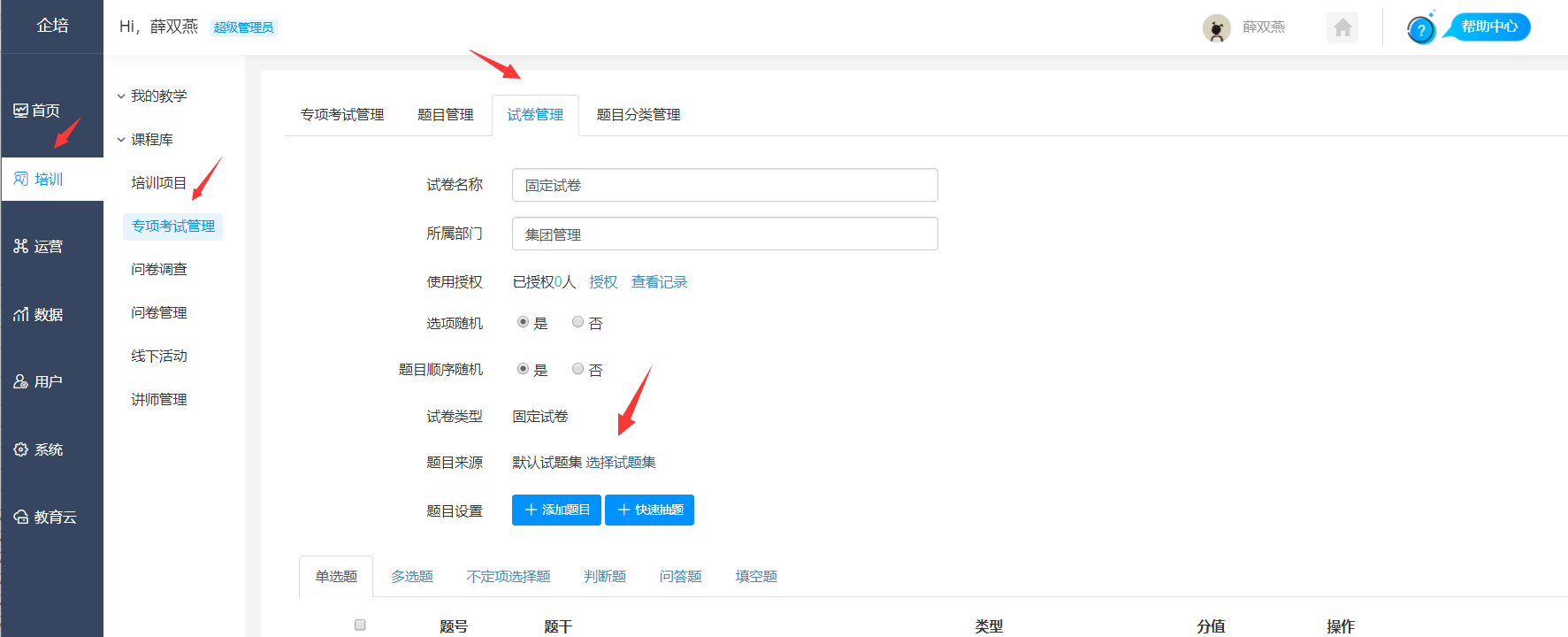Open the 系统 gear icon in sidebar
The height and width of the screenshot is (637, 1568).
pyautogui.click(x=21, y=449)
